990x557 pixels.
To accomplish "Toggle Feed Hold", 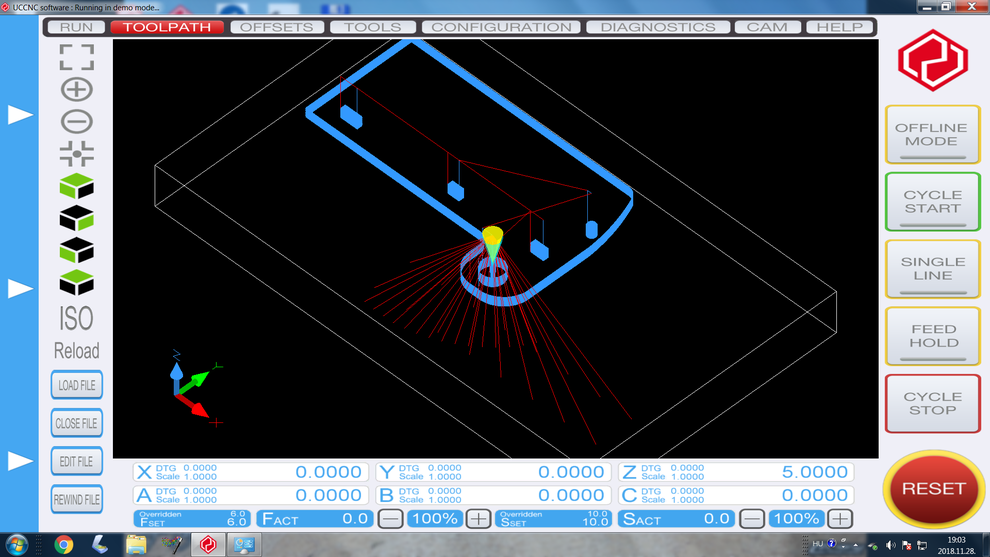I will (x=932, y=336).
